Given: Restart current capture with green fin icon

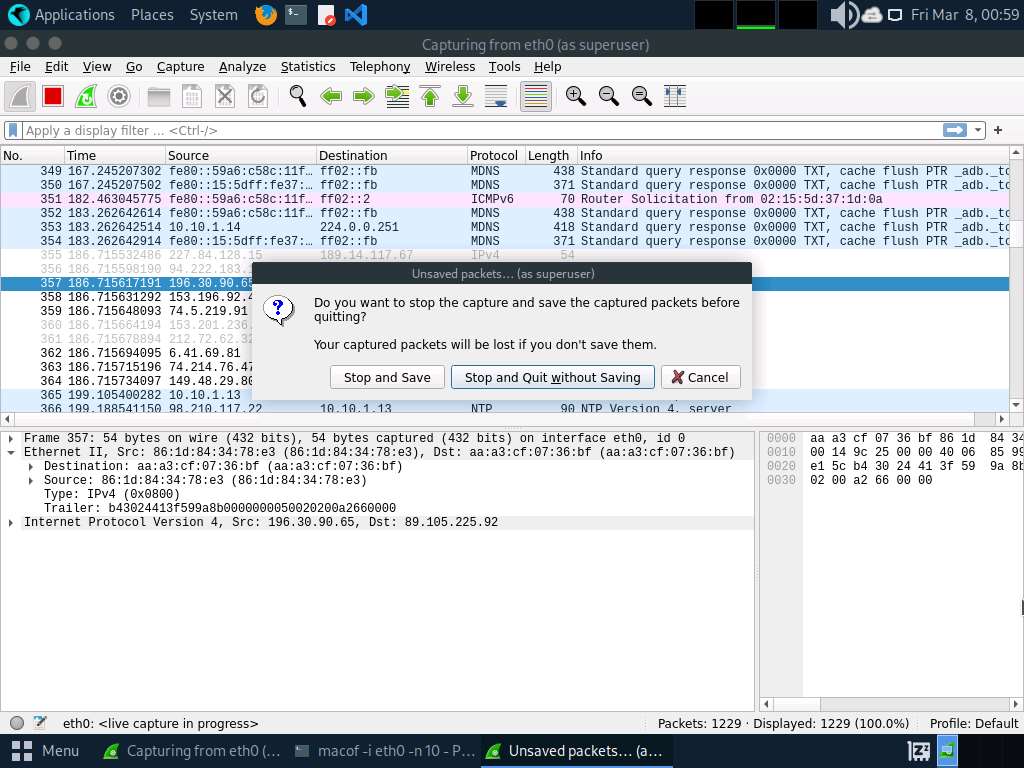Looking at the screenshot, I should point(86,97).
